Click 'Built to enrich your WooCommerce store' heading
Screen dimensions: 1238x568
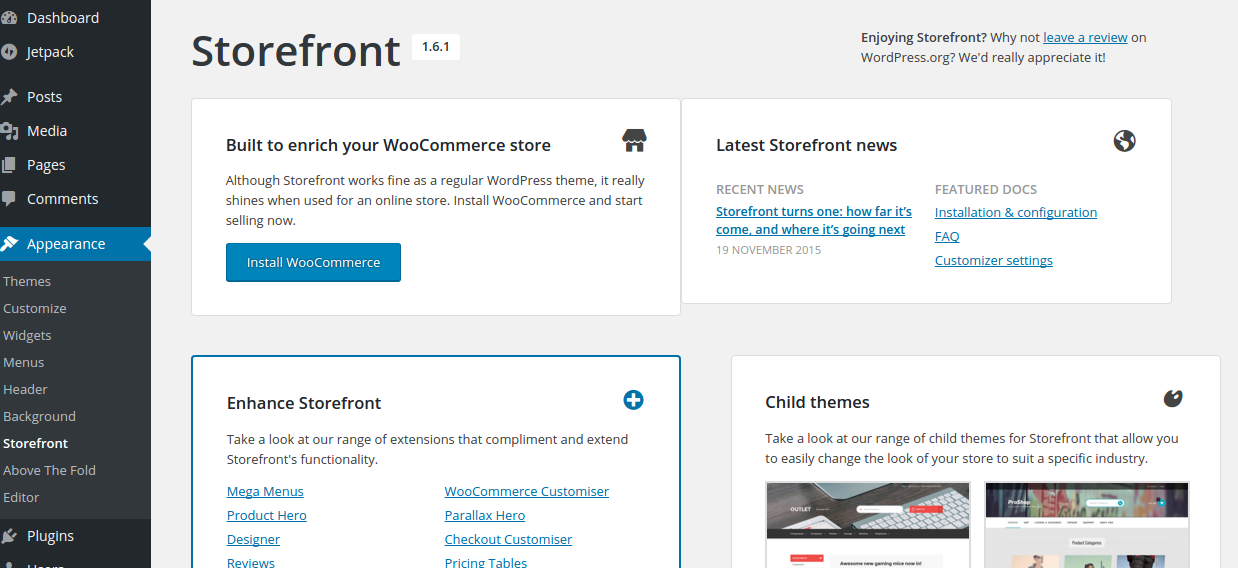(388, 145)
